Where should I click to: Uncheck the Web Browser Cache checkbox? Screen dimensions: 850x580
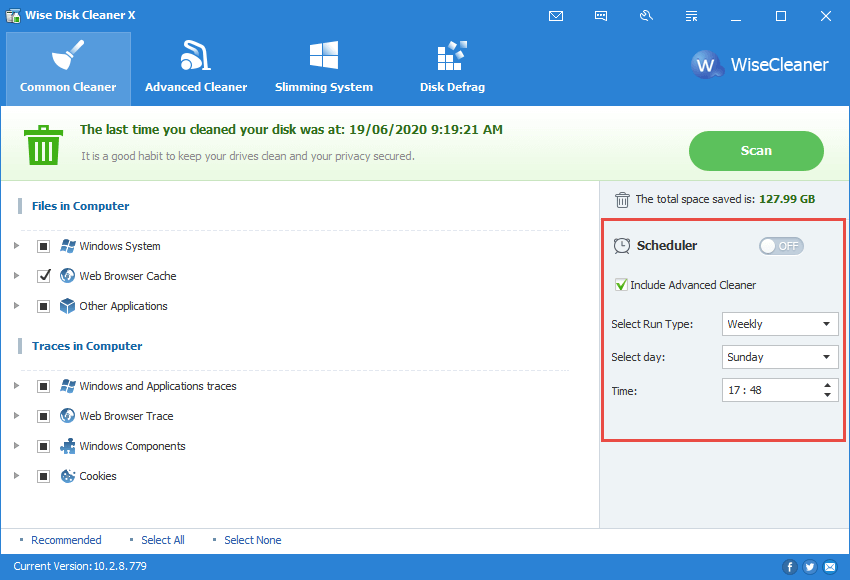click(x=43, y=276)
